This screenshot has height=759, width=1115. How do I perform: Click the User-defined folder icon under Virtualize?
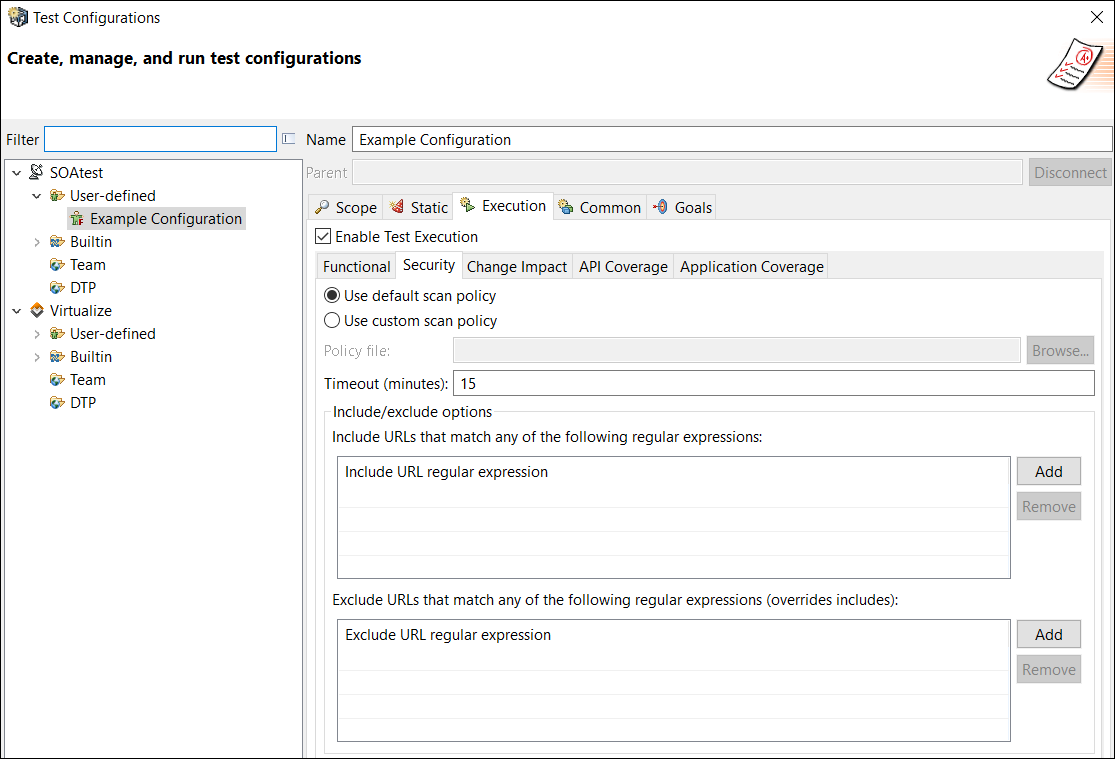(x=57, y=334)
